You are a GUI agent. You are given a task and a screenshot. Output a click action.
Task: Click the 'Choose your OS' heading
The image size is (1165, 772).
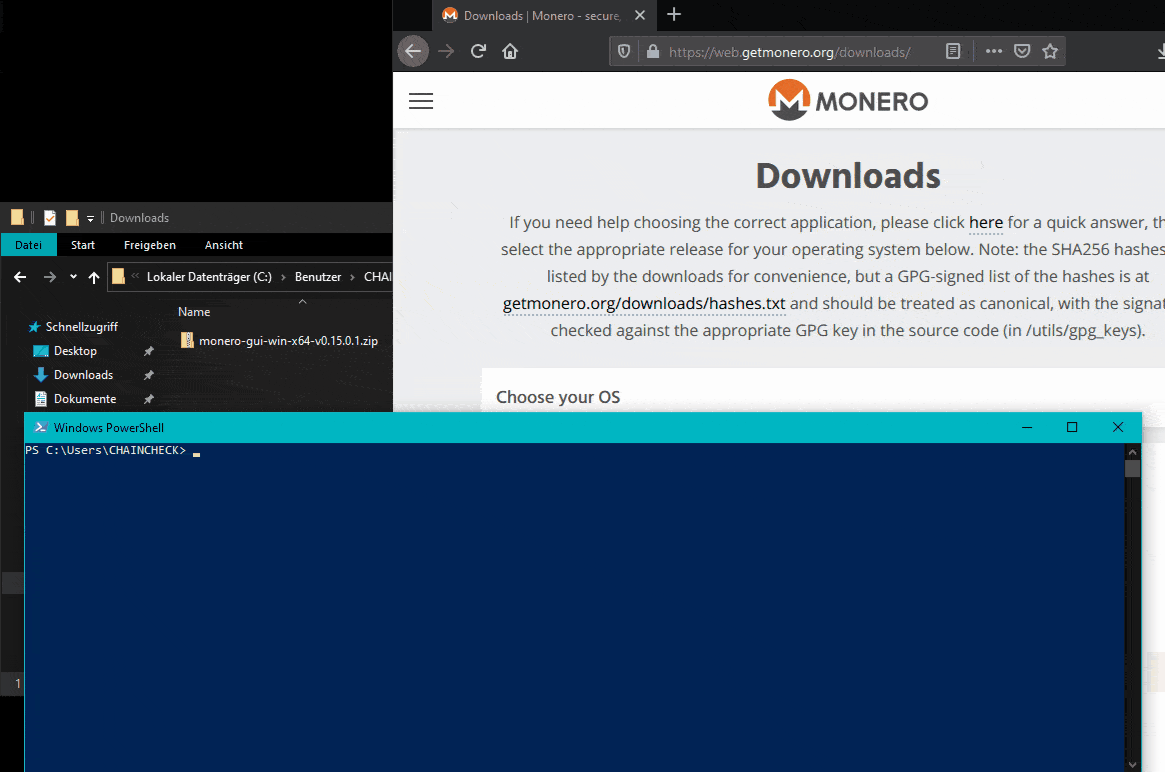pos(558,397)
